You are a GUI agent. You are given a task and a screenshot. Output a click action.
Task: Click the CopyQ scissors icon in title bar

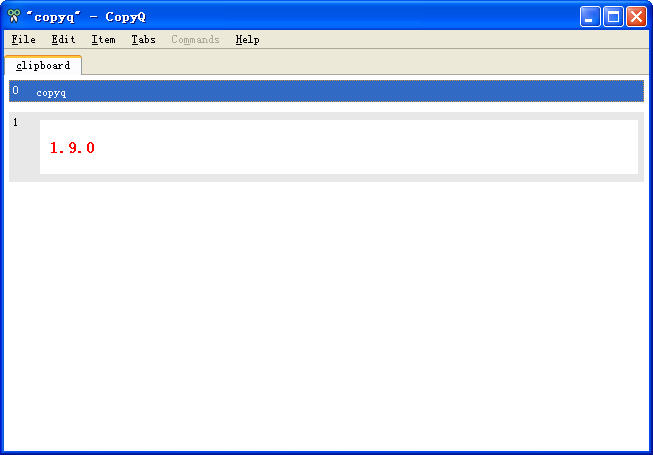14,16
